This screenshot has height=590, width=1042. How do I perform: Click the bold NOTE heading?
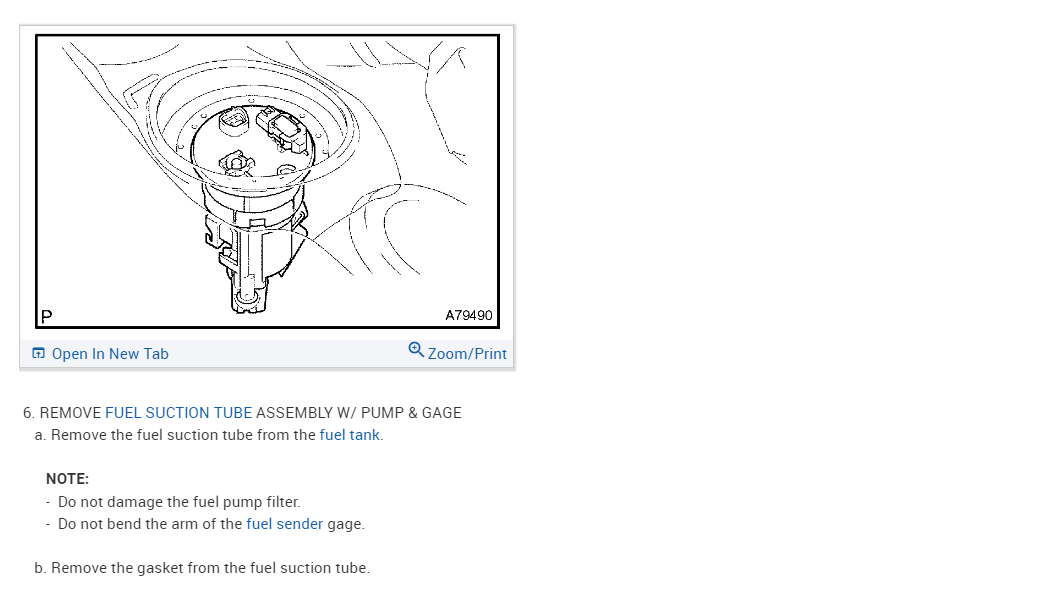(x=67, y=479)
